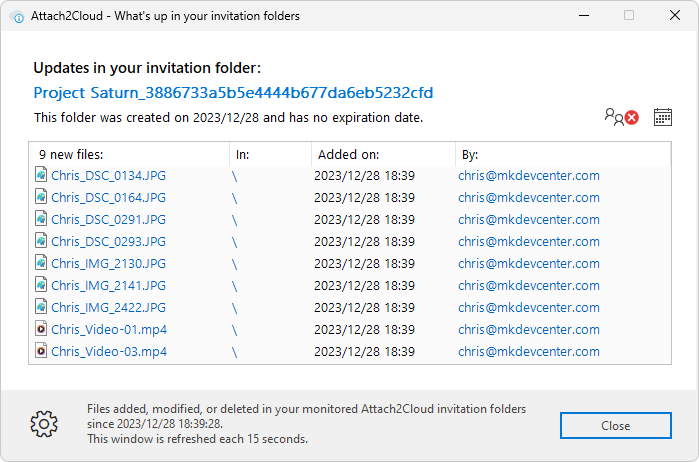Open the folder path link for Chris_IMG_2130.JPG

[x=234, y=264]
